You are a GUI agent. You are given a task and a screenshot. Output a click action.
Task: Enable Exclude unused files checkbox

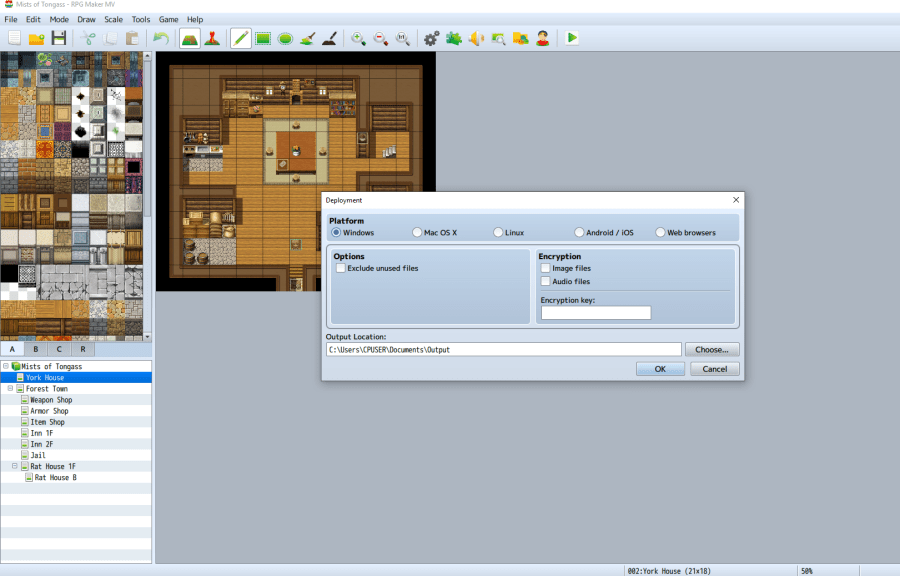(341, 268)
